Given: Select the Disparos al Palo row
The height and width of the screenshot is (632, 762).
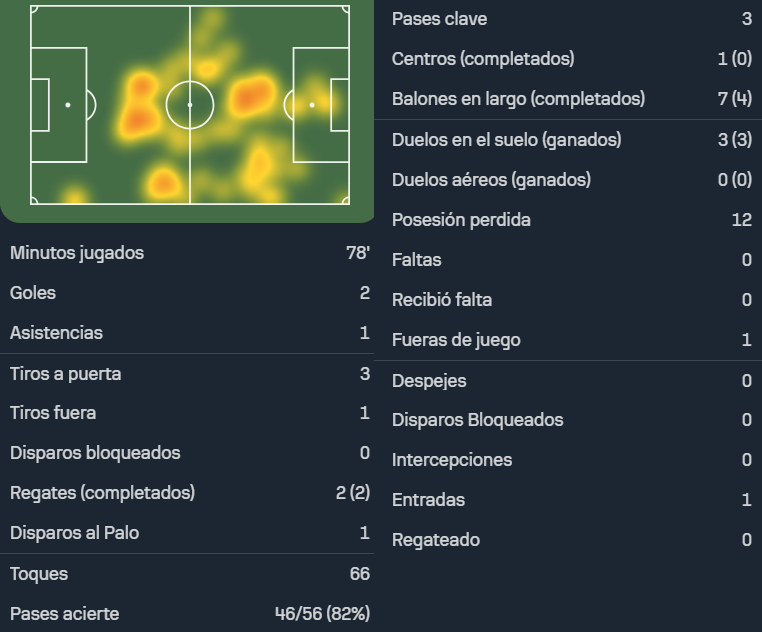Looking at the screenshot, I should tap(187, 533).
